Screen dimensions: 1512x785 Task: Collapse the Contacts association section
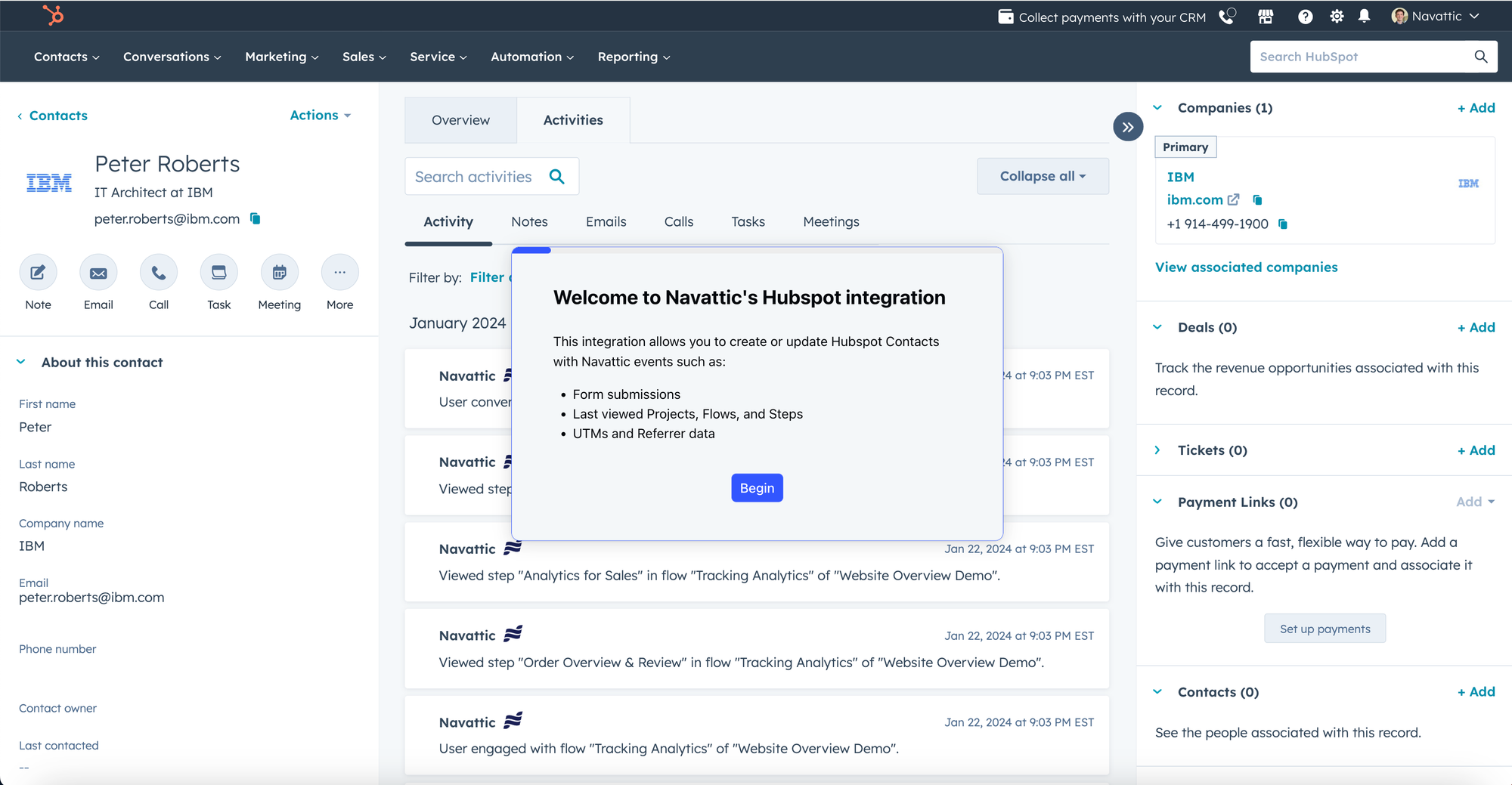(1157, 691)
